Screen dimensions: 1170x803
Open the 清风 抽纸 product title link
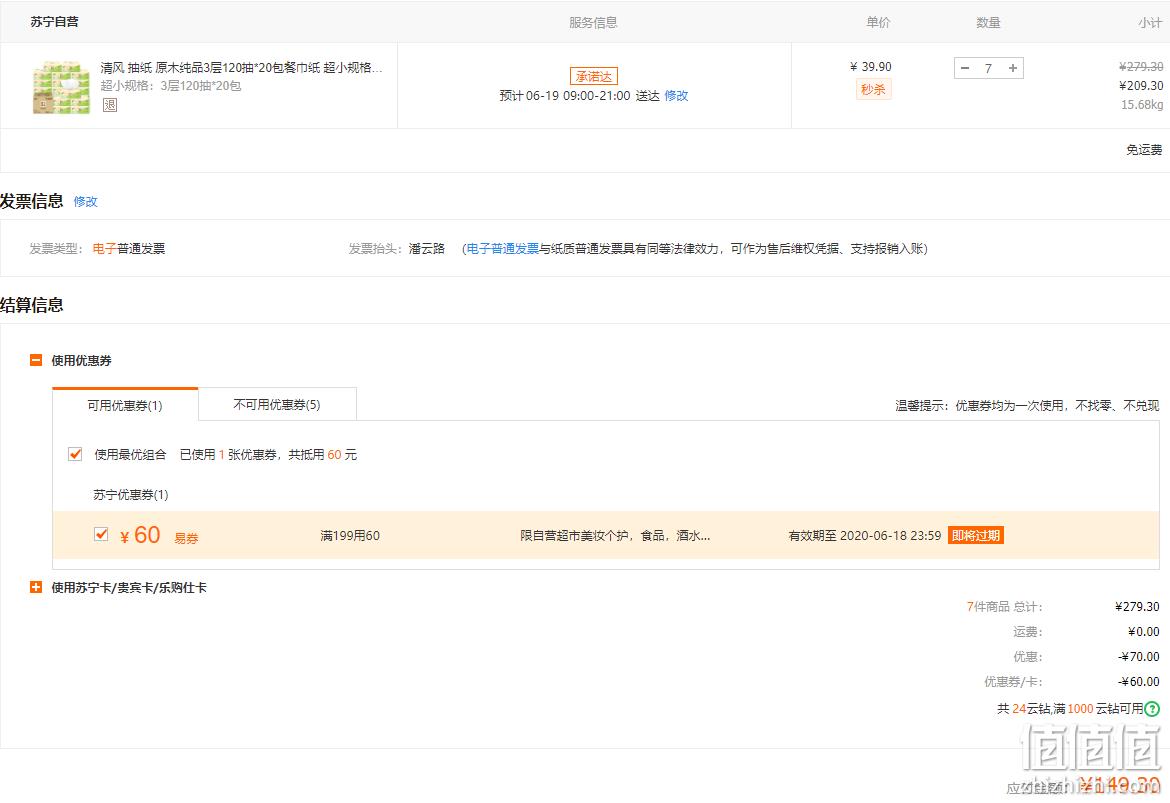pyautogui.click(x=241, y=68)
